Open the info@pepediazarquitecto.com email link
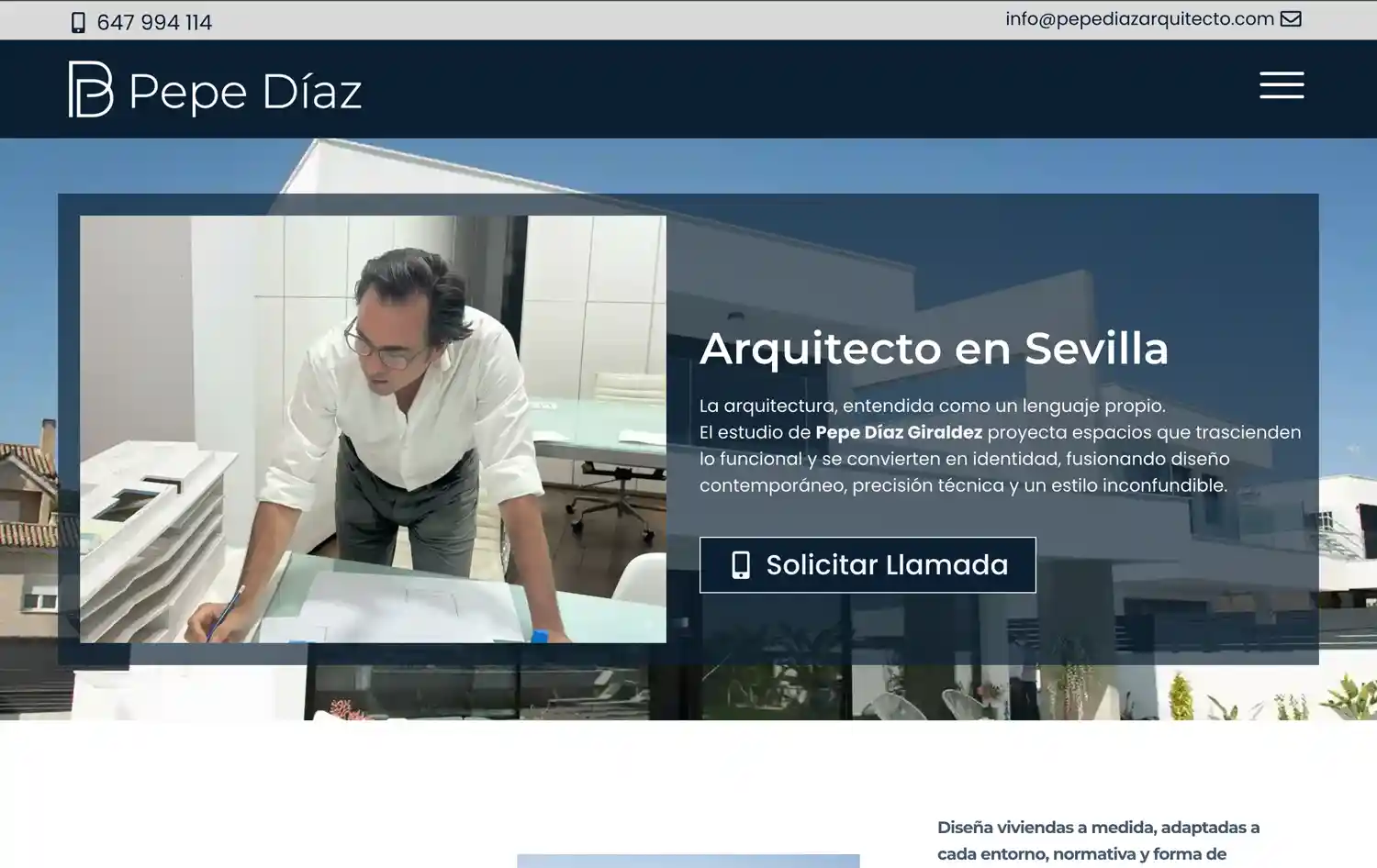Viewport: 1377px width, 868px height. pyautogui.click(x=1139, y=18)
